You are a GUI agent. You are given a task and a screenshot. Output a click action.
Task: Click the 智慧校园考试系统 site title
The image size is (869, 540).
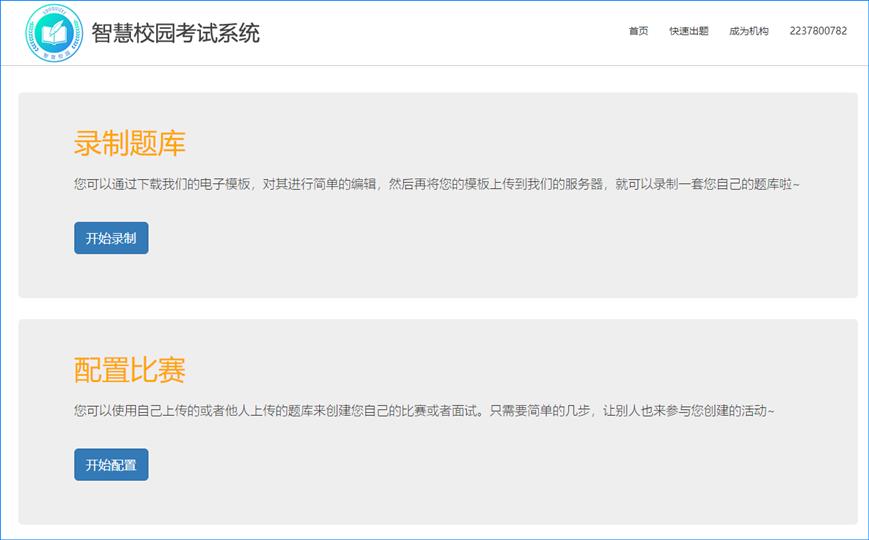point(175,33)
